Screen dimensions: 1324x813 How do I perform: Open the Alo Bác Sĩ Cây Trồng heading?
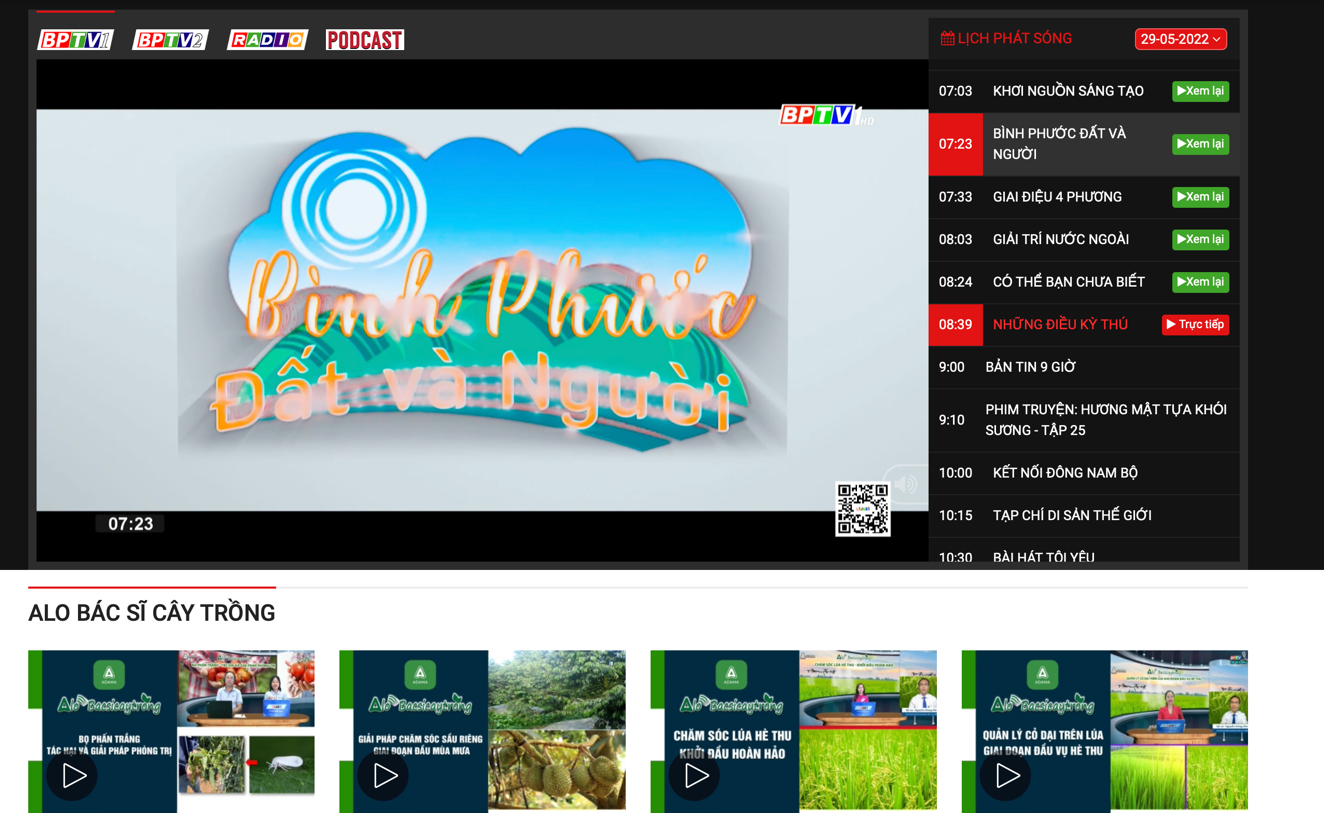pyautogui.click(x=152, y=613)
